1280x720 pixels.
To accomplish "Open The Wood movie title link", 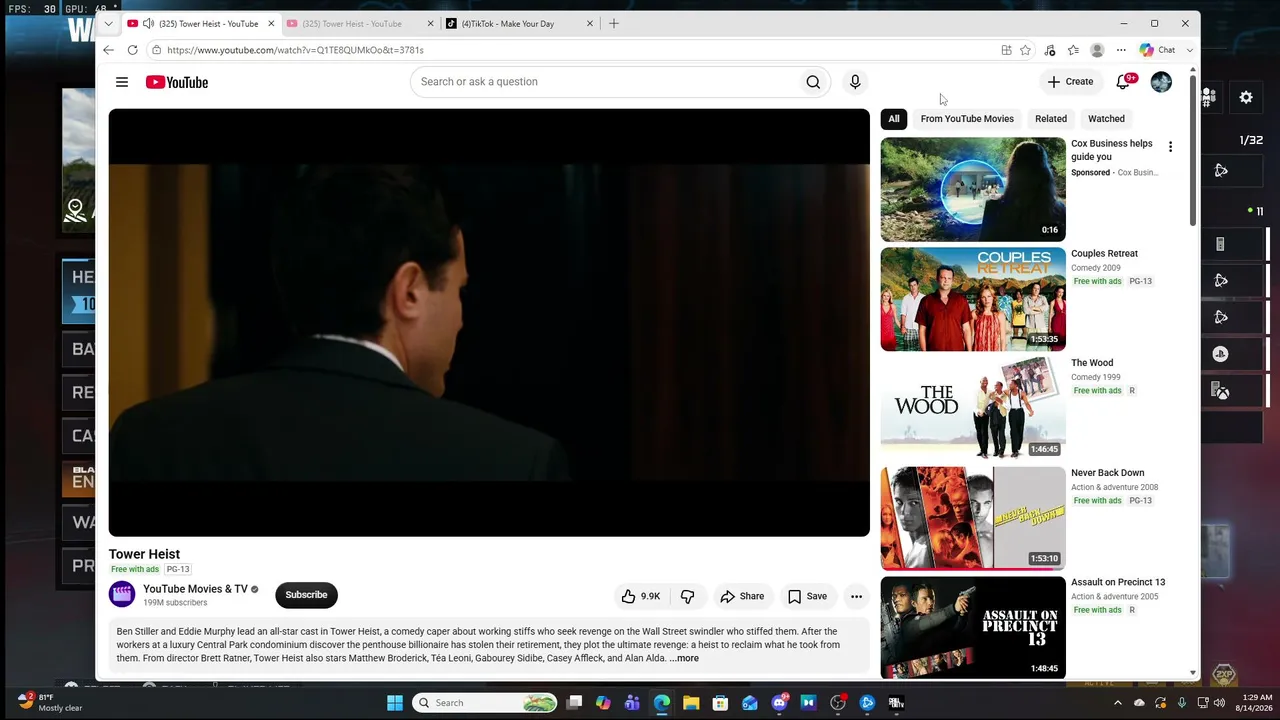I will click(1092, 363).
